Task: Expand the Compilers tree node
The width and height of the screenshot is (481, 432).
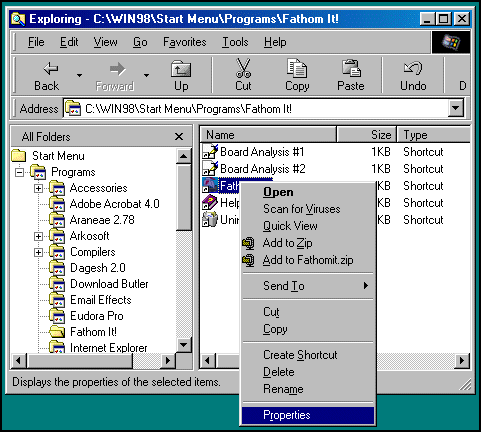Action: [x=38, y=252]
